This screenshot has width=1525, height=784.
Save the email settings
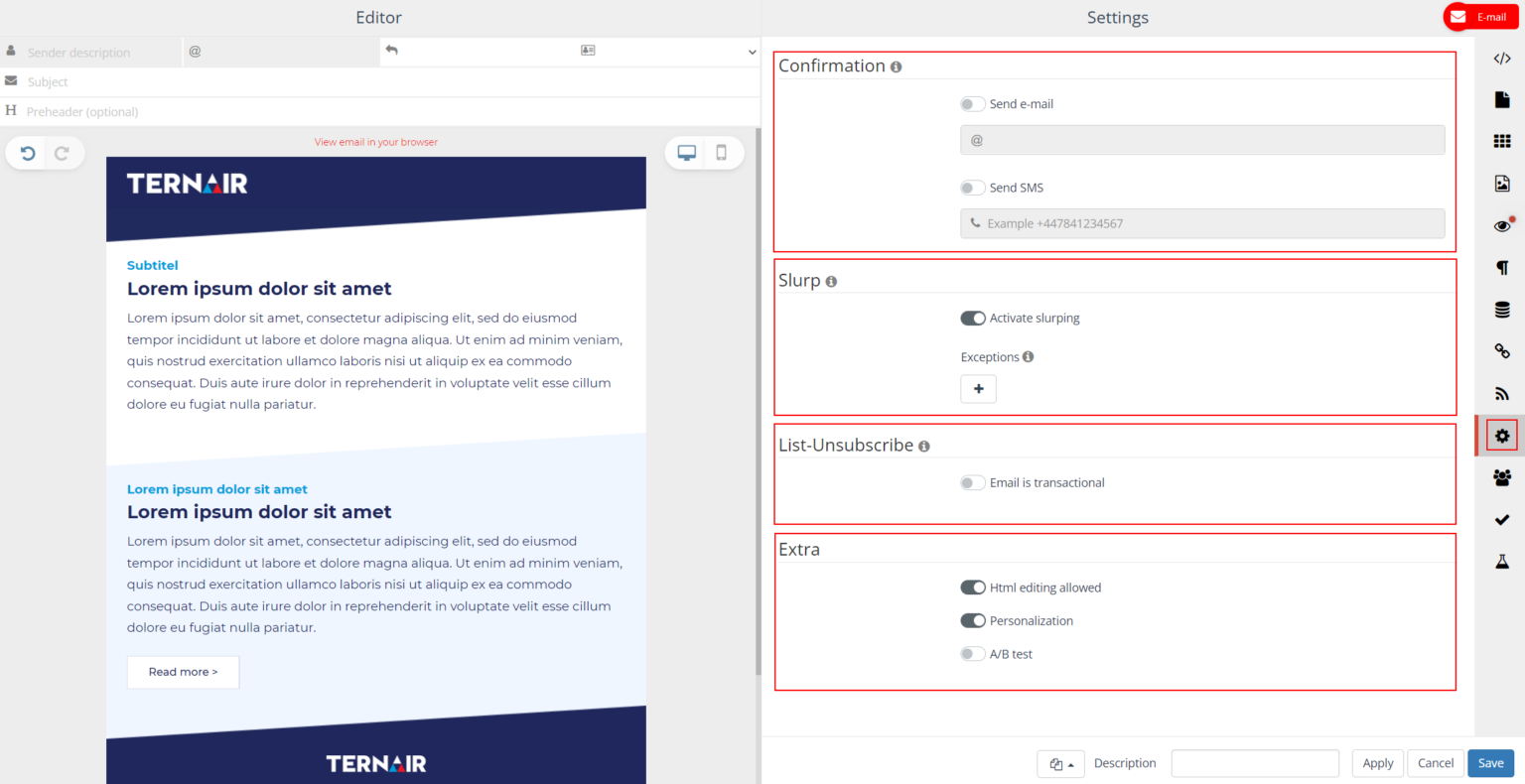pos(1491,763)
